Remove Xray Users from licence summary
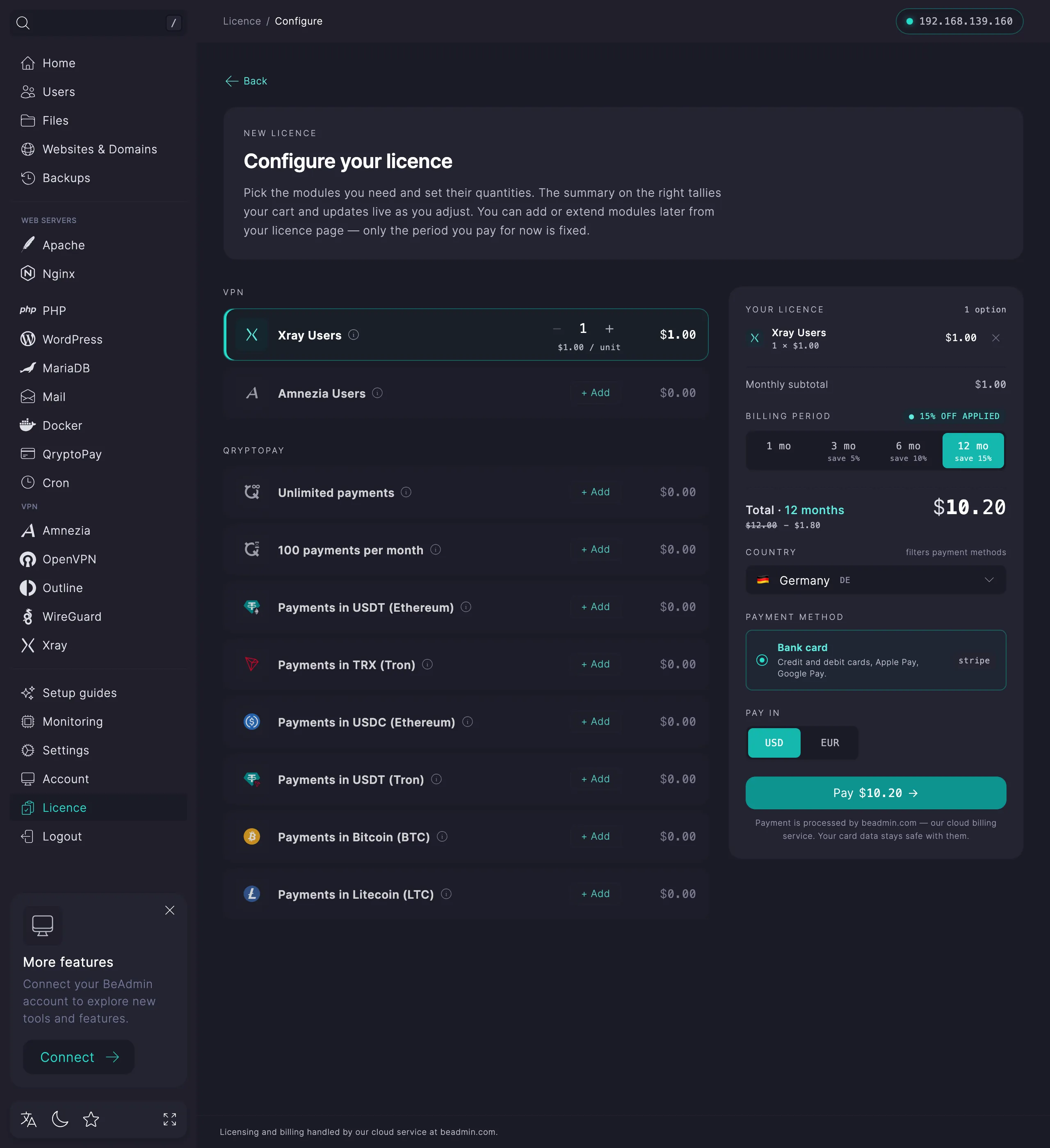Viewport: 1050px width, 1148px height. point(996,338)
